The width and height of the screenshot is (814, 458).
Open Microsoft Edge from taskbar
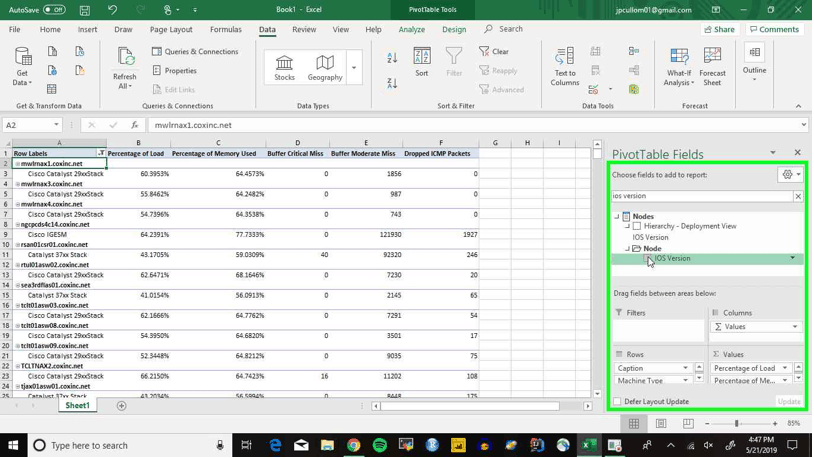pos(275,445)
